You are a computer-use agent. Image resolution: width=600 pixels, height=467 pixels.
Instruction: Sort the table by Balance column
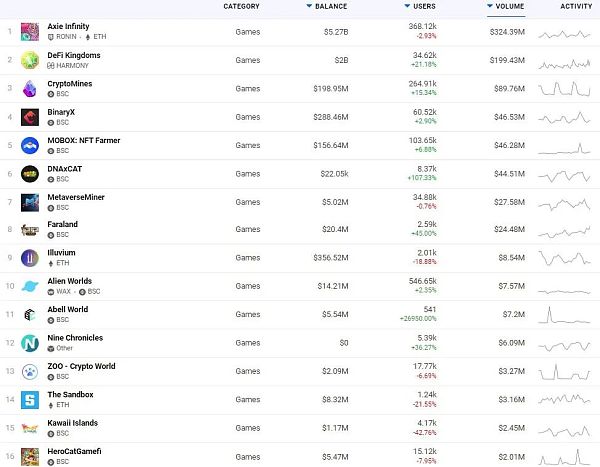[331, 7]
